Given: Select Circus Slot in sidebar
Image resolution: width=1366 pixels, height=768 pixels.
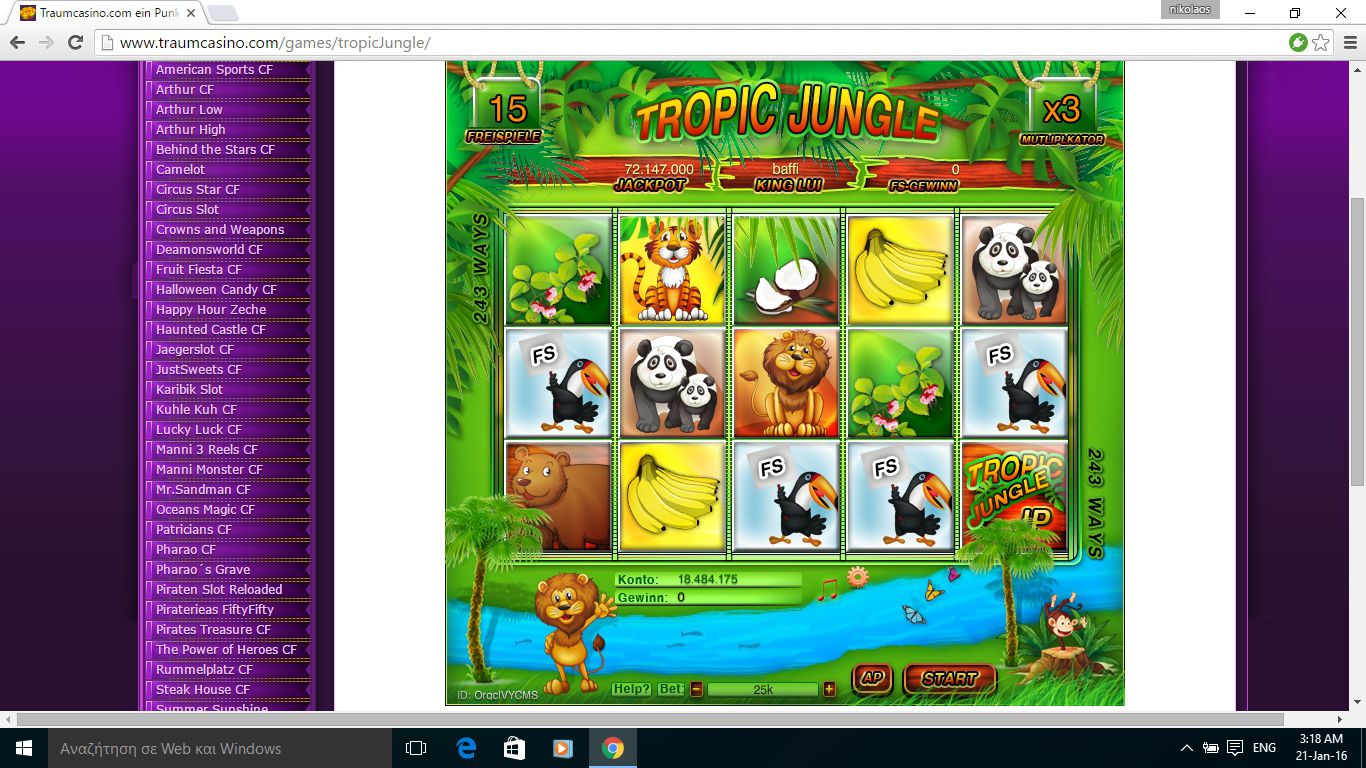Looking at the screenshot, I should 187,209.
